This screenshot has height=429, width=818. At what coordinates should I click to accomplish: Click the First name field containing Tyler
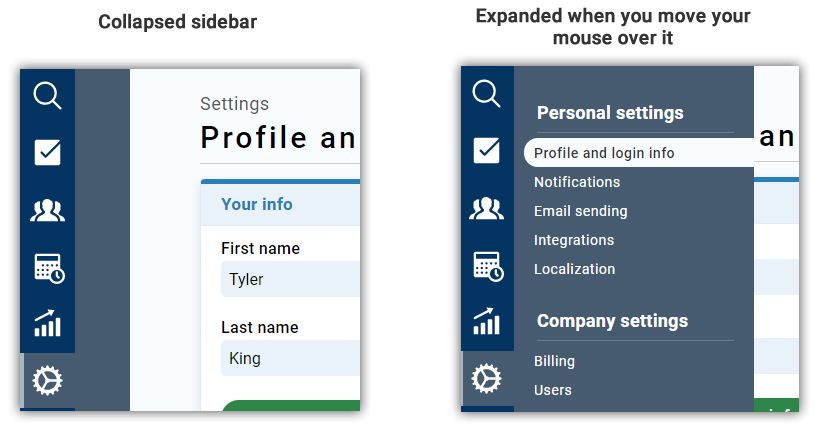[x=290, y=279]
